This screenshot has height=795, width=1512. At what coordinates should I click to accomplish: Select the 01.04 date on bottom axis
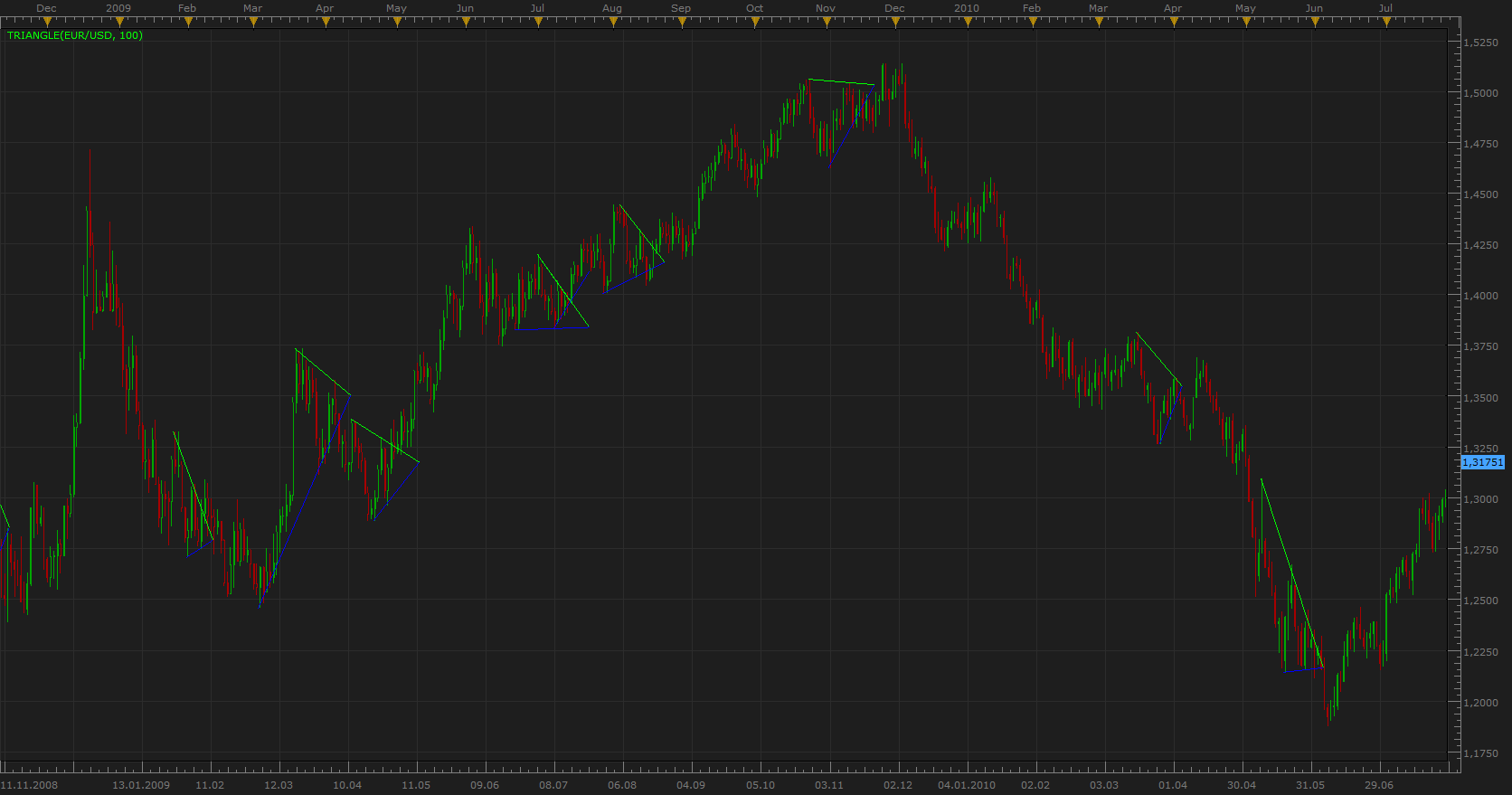pos(1173,785)
